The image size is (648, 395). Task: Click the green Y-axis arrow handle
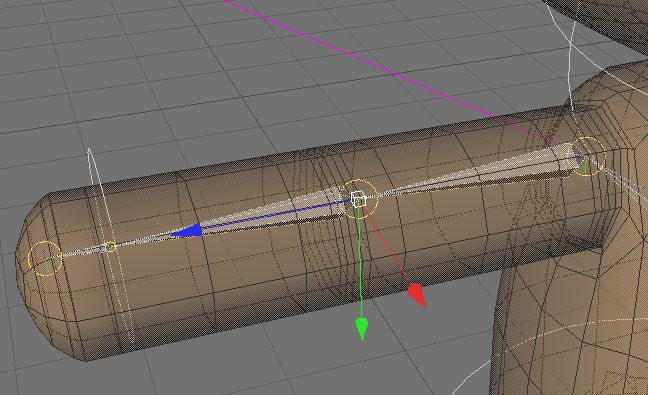click(362, 329)
